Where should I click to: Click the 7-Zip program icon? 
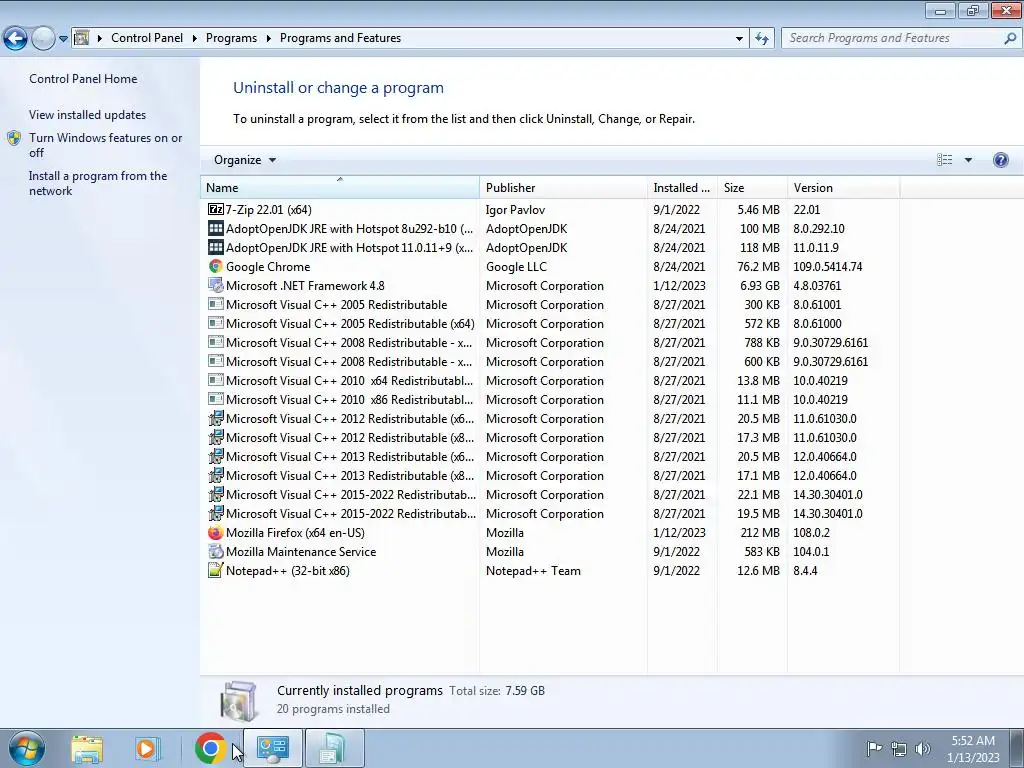216,210
